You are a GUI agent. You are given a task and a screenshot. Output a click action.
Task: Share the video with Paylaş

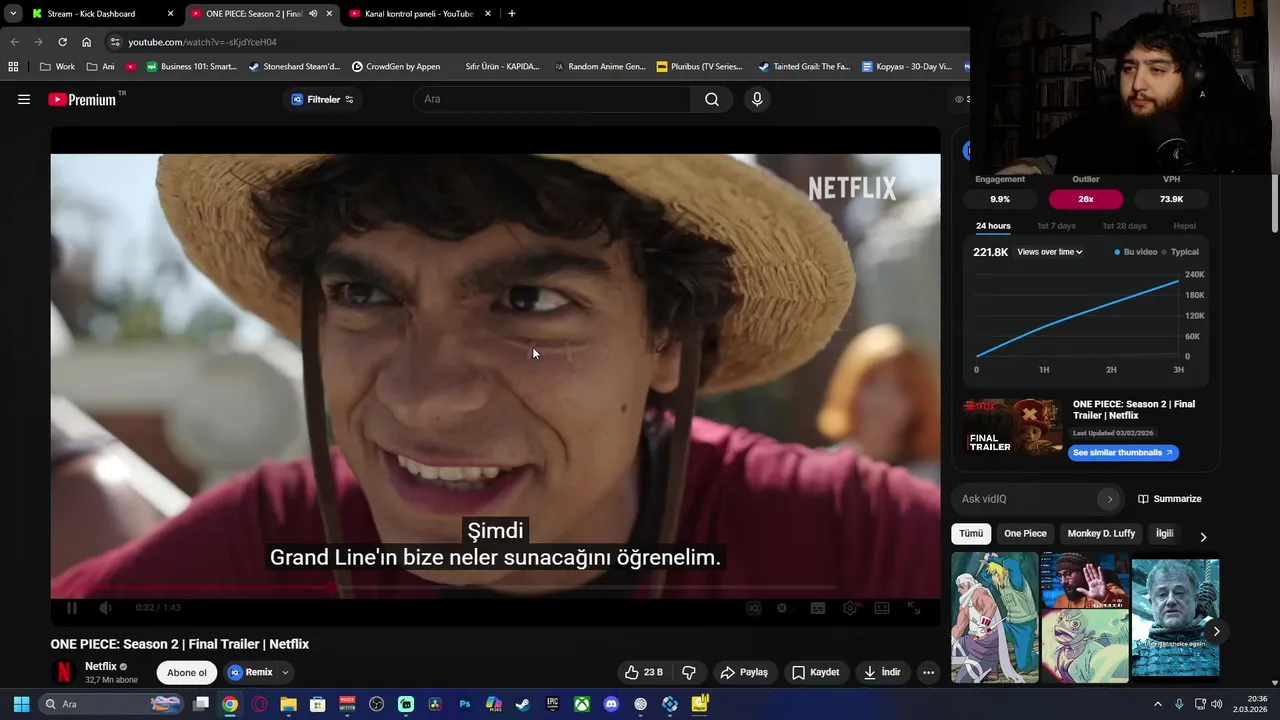pos(744,672)
